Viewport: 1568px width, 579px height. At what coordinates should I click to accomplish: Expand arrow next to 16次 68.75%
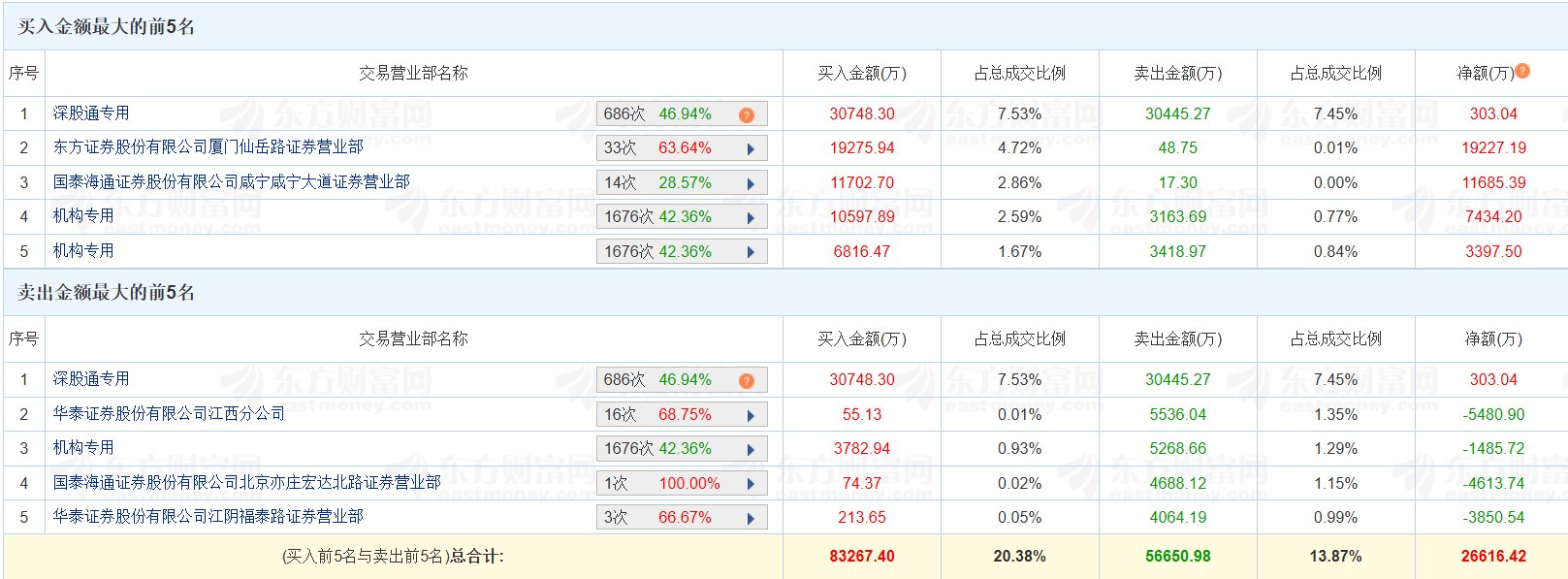[751, 415]
